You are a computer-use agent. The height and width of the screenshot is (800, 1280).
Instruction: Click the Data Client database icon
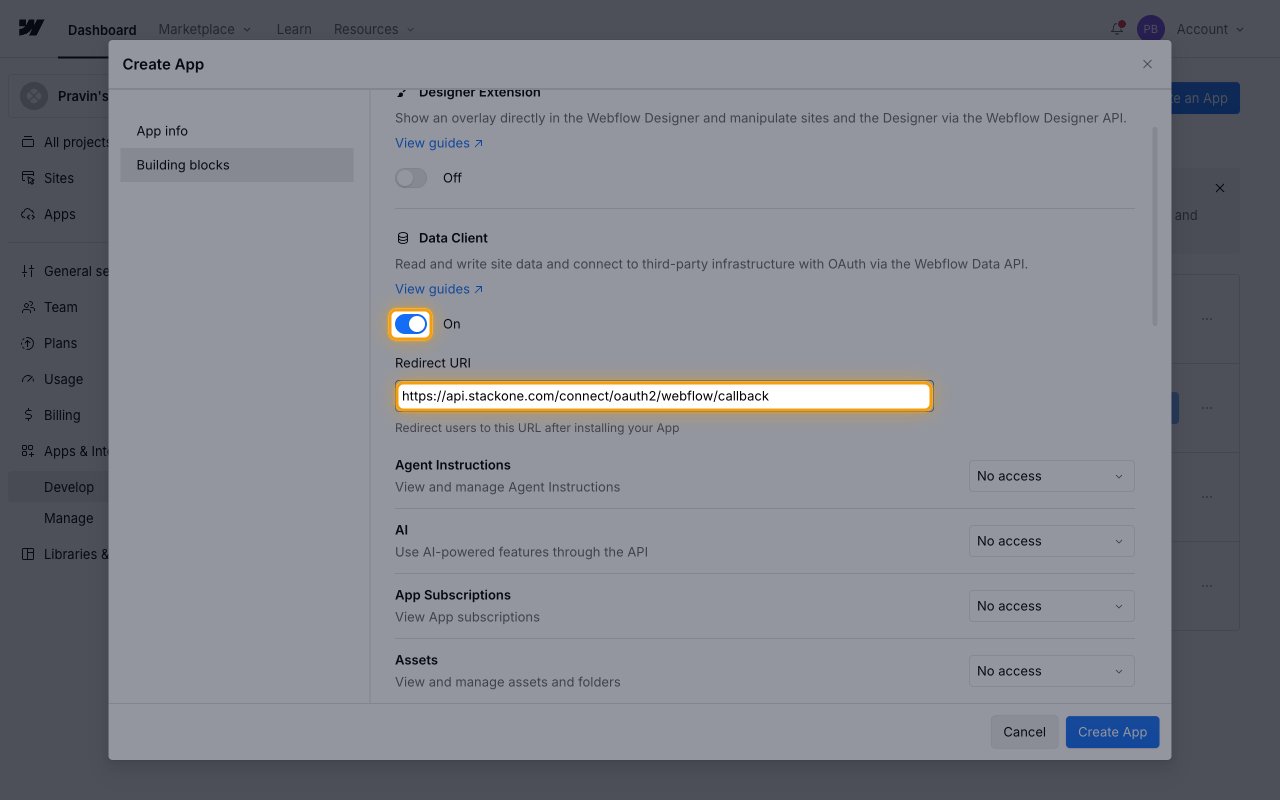click(403, 238)
